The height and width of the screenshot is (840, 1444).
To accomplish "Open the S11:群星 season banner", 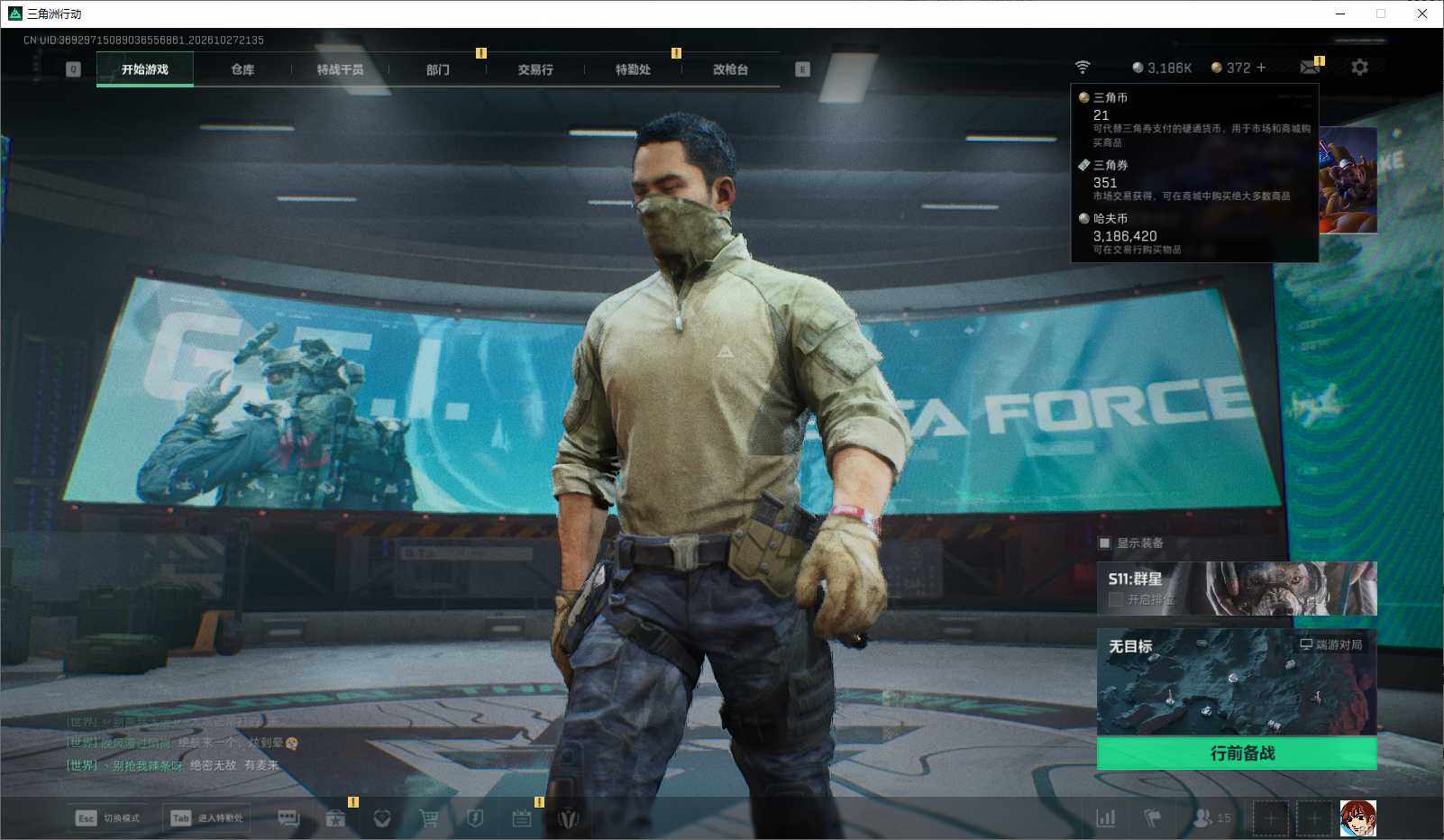I will pyautogui.click(x=1237, y=589).
